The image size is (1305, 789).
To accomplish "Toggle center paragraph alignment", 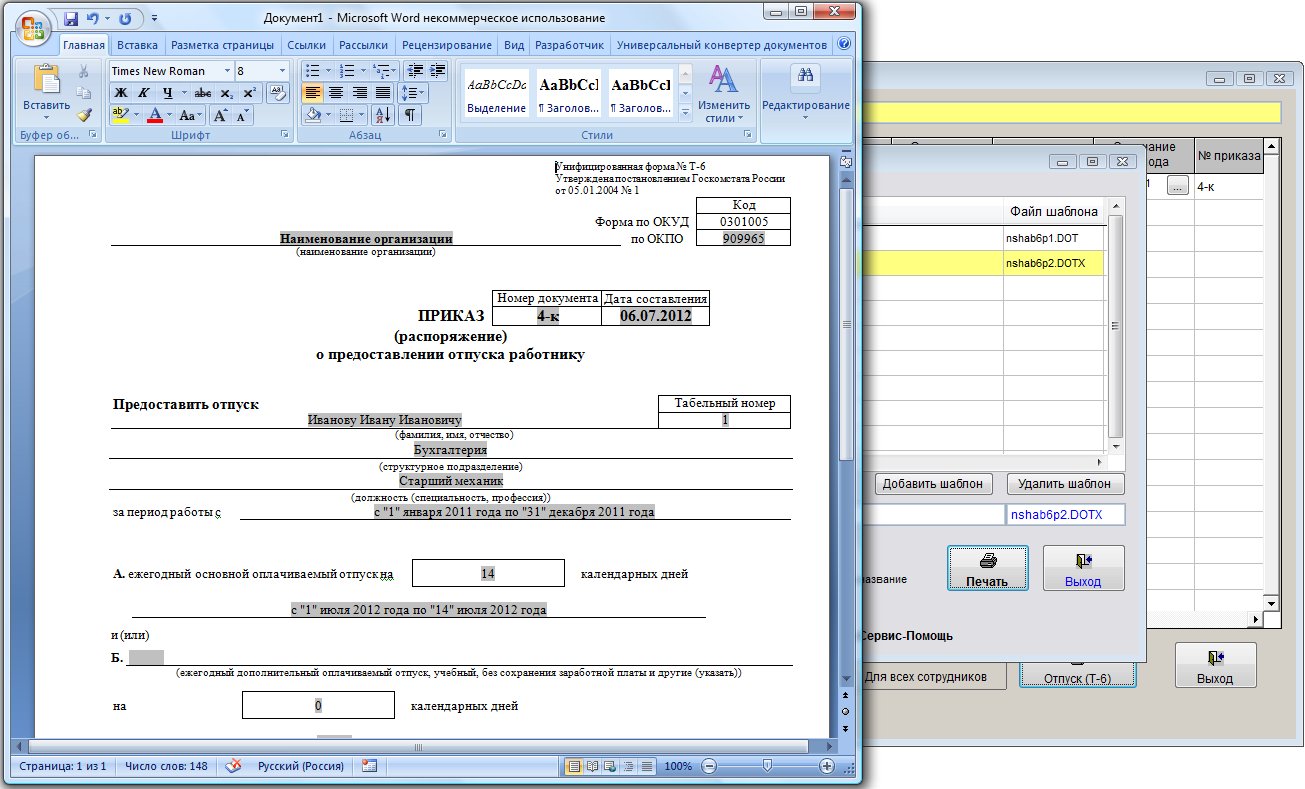I will 336,93.
